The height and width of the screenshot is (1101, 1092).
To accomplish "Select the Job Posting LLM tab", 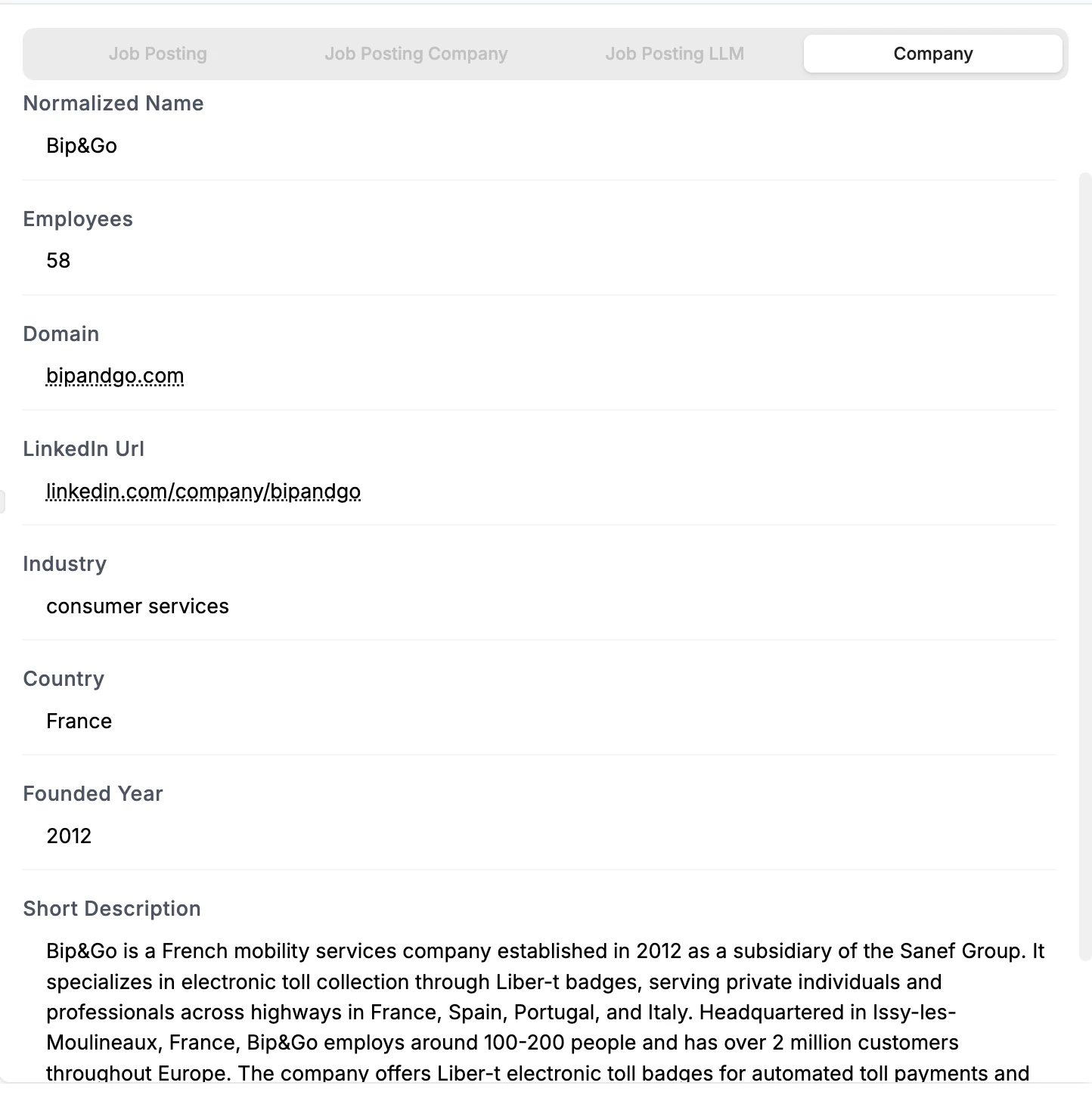I will pos(675,54).
